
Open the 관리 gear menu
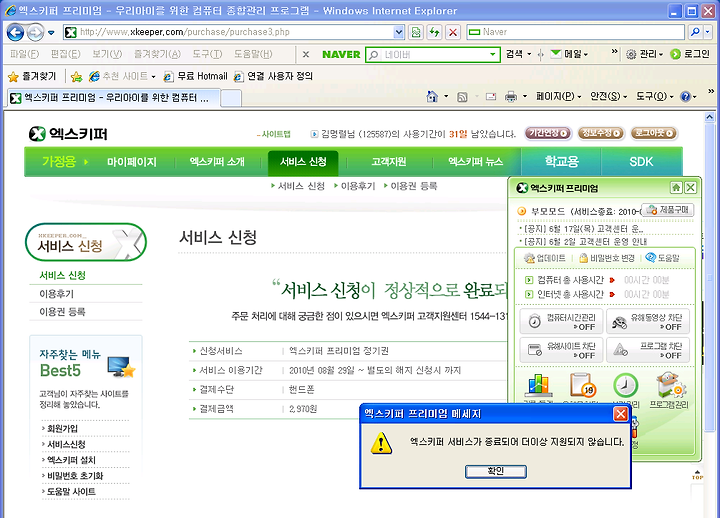coord(645,54)
